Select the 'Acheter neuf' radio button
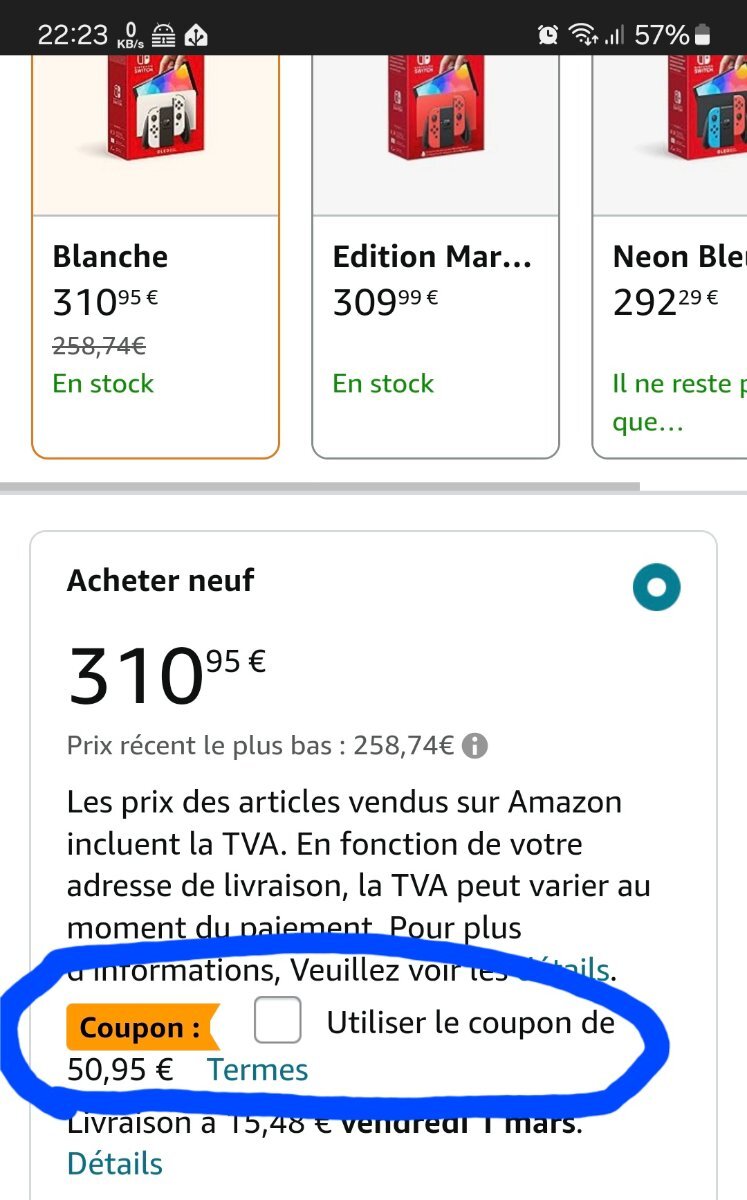Viewport: 747px width, 1200px height. point(656,587)
